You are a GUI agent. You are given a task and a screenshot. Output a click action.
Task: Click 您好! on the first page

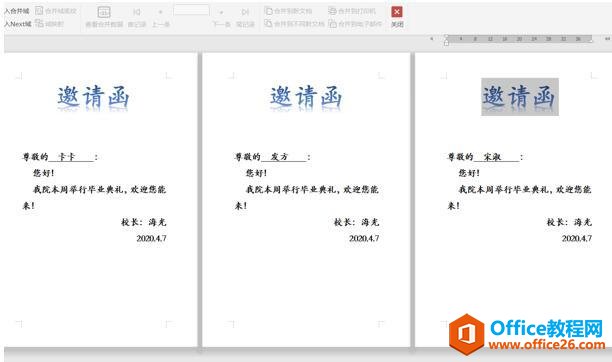pos(43,173)
